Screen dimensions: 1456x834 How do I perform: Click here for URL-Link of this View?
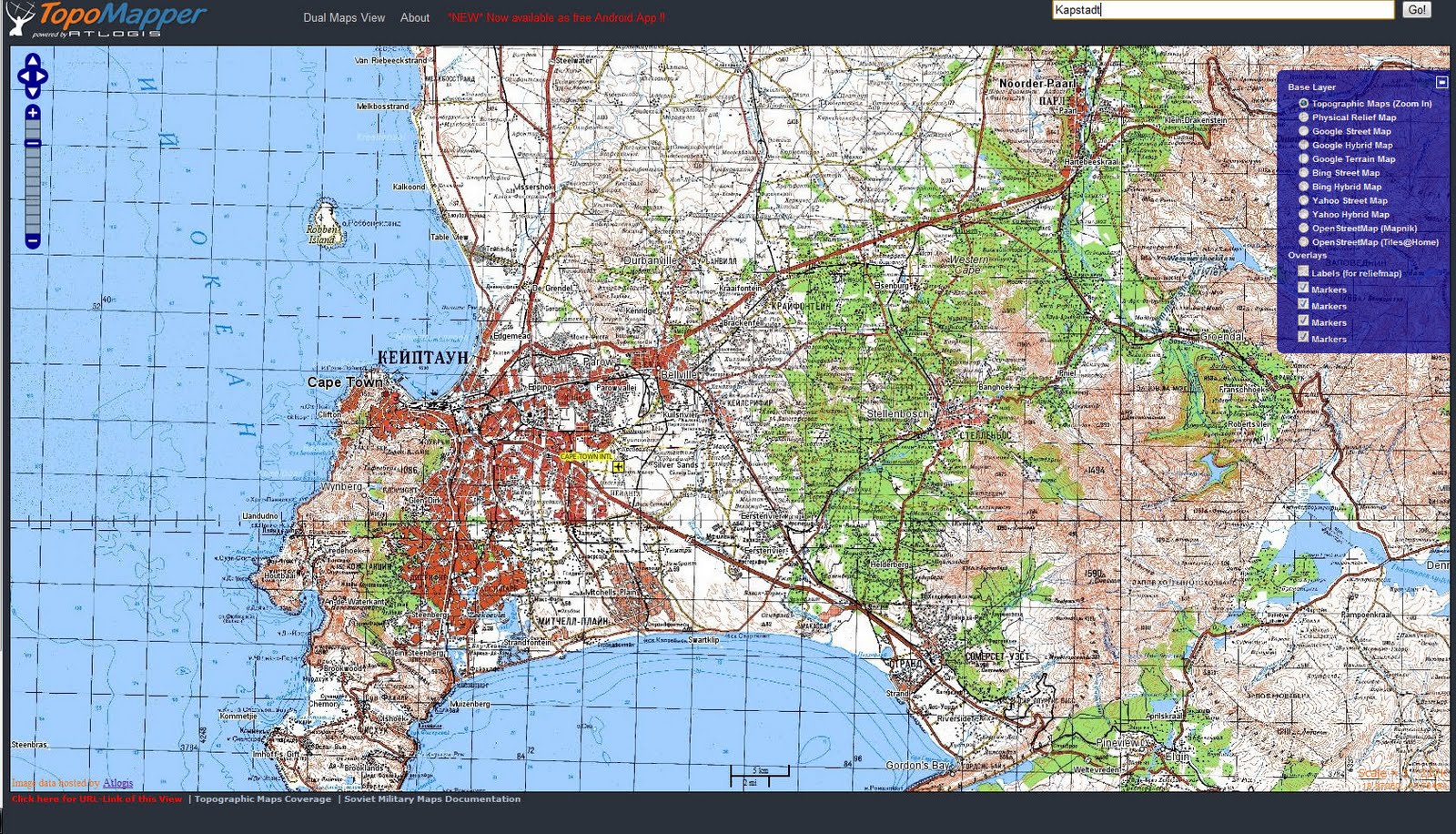[96, 799]
